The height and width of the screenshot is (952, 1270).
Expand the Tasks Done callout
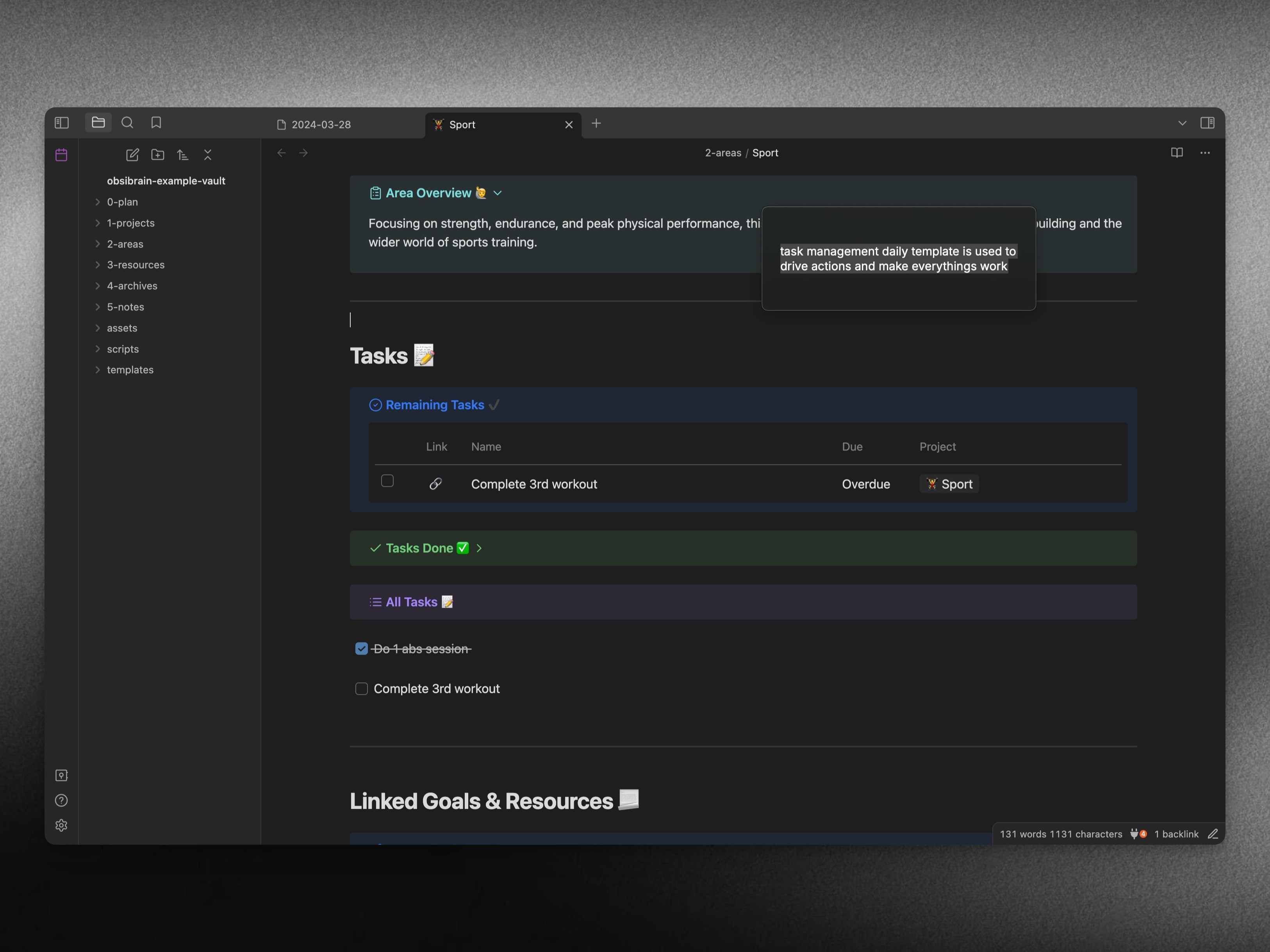coord(479,548)
